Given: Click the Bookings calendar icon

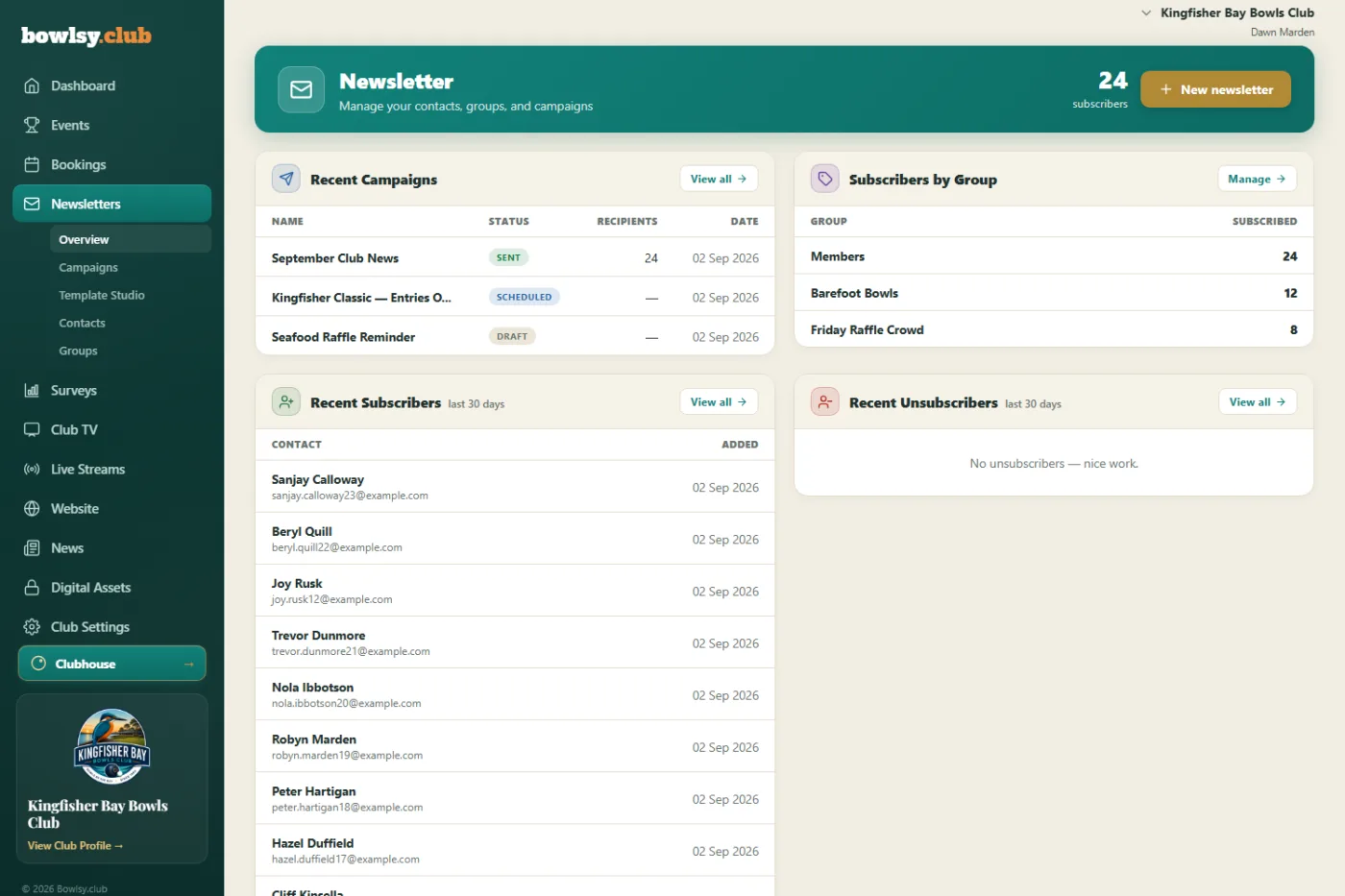Looking at the screenshot, I should click(x=32, y=164).
